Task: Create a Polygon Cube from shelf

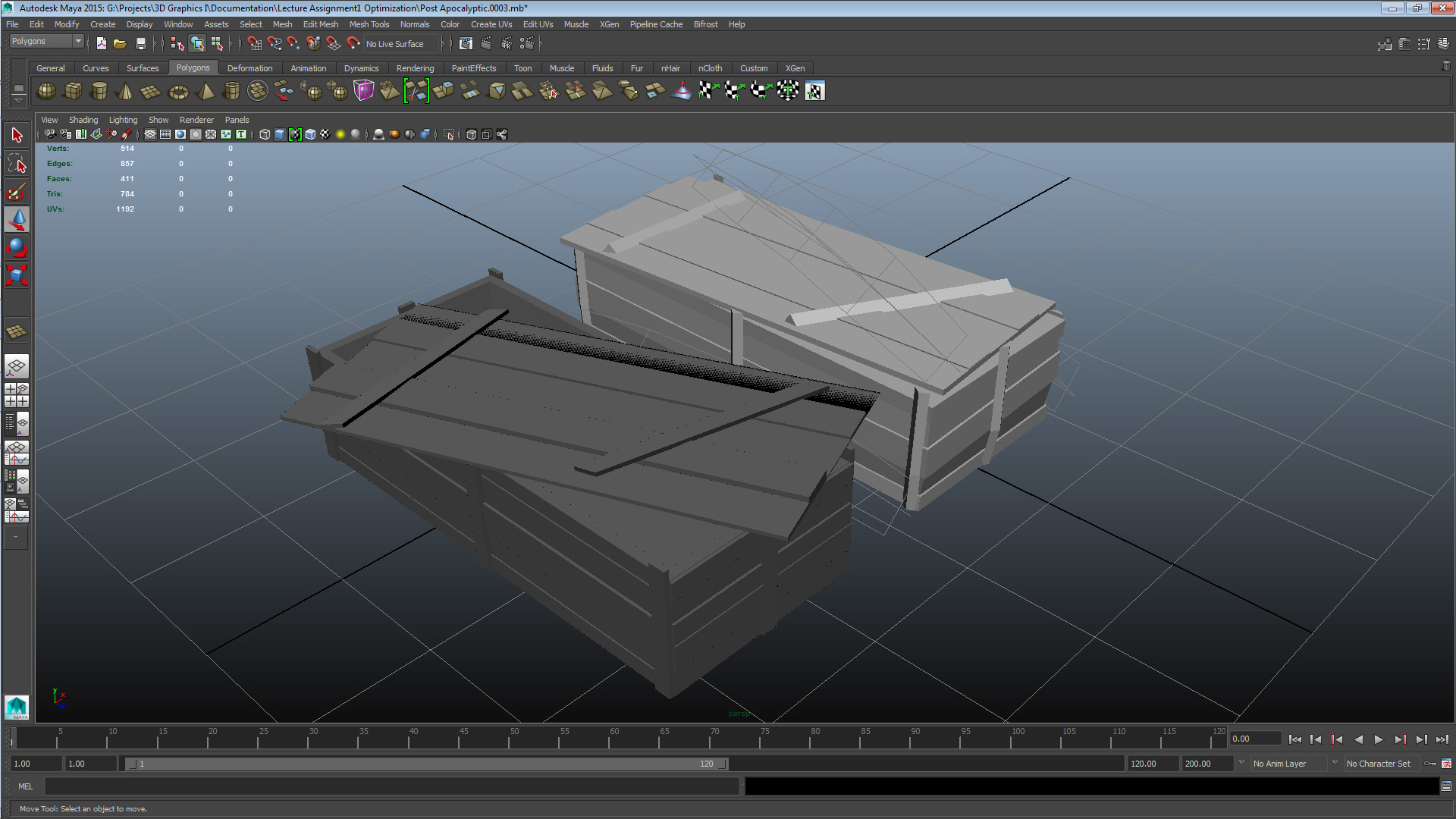Action: [73, 91]
